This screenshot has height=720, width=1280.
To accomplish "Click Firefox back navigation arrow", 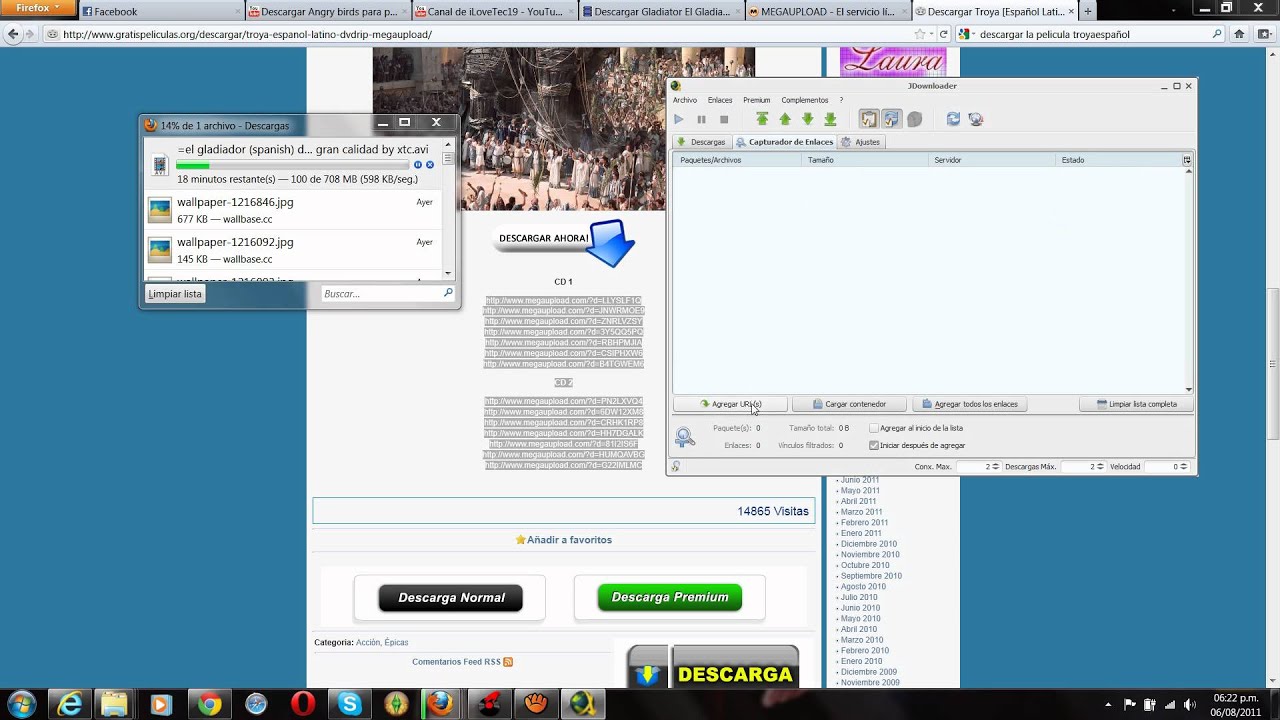I will point(13,34).
